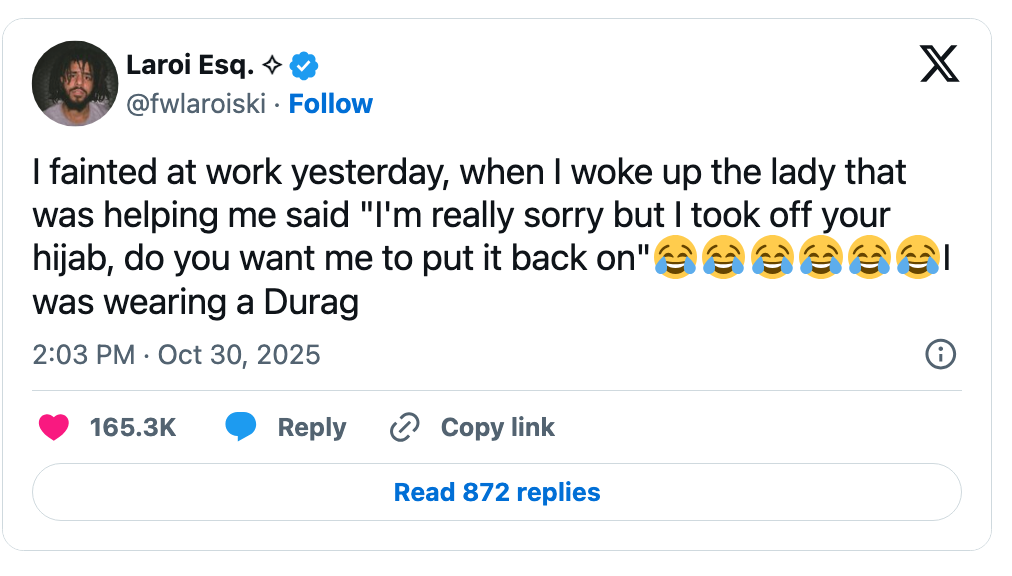Viewport: 1012px width, 576px height.
Task: Click the X logo in the top corner
Action: tap(938, 65)
